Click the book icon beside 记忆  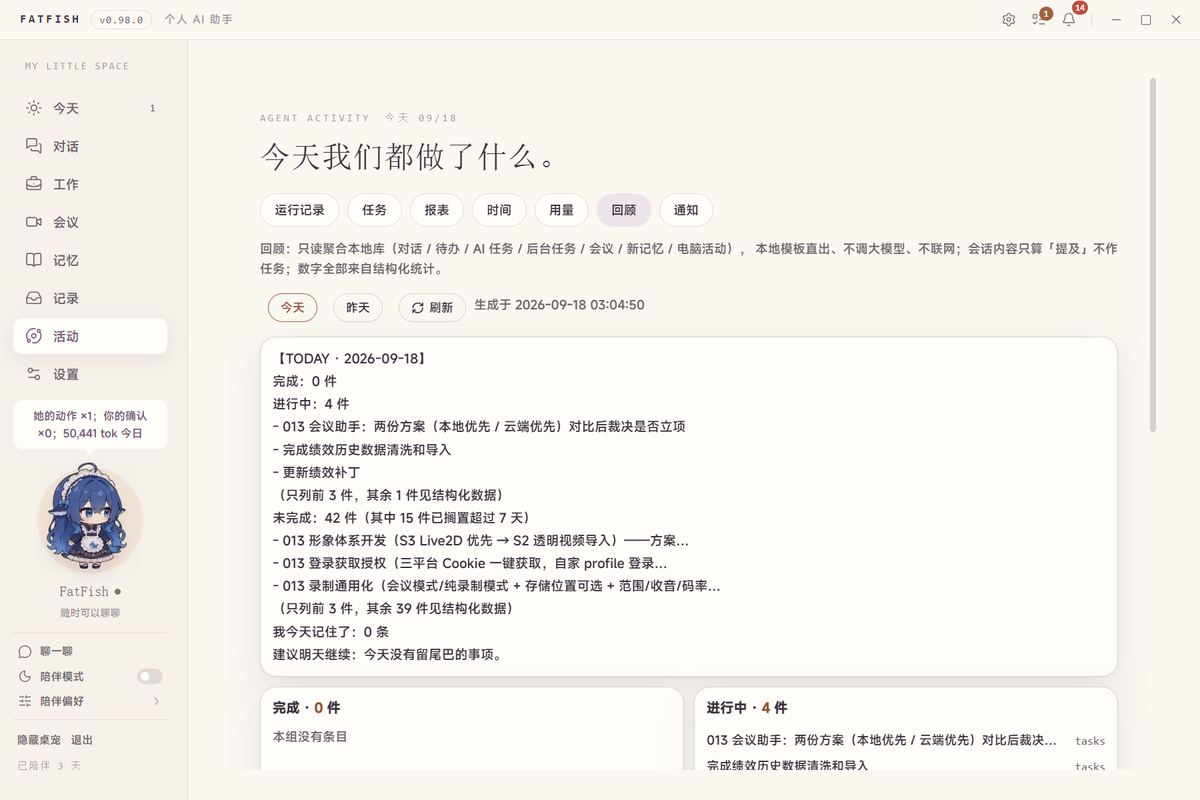pyautogui.click(x=34, y=260)
